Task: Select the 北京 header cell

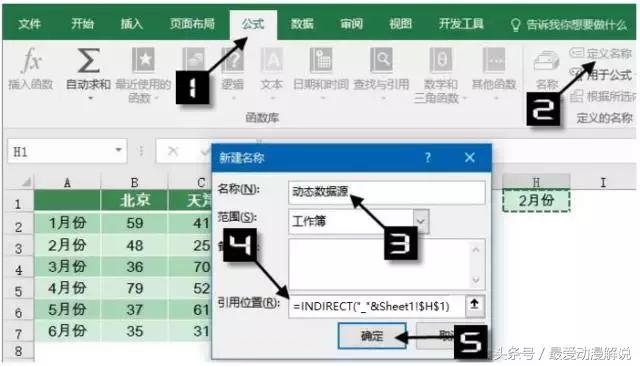Action: 134,200
